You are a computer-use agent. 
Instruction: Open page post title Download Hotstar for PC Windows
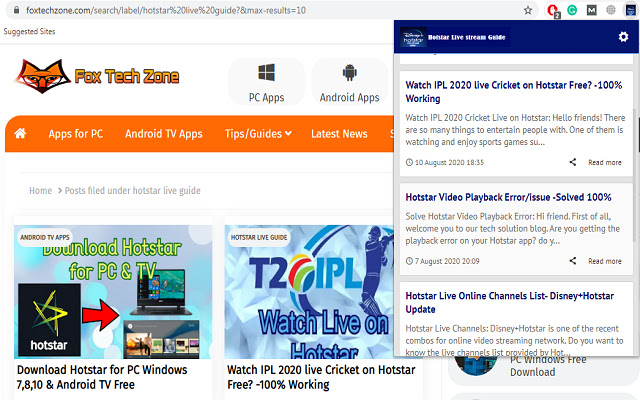[x=102, y=377]
